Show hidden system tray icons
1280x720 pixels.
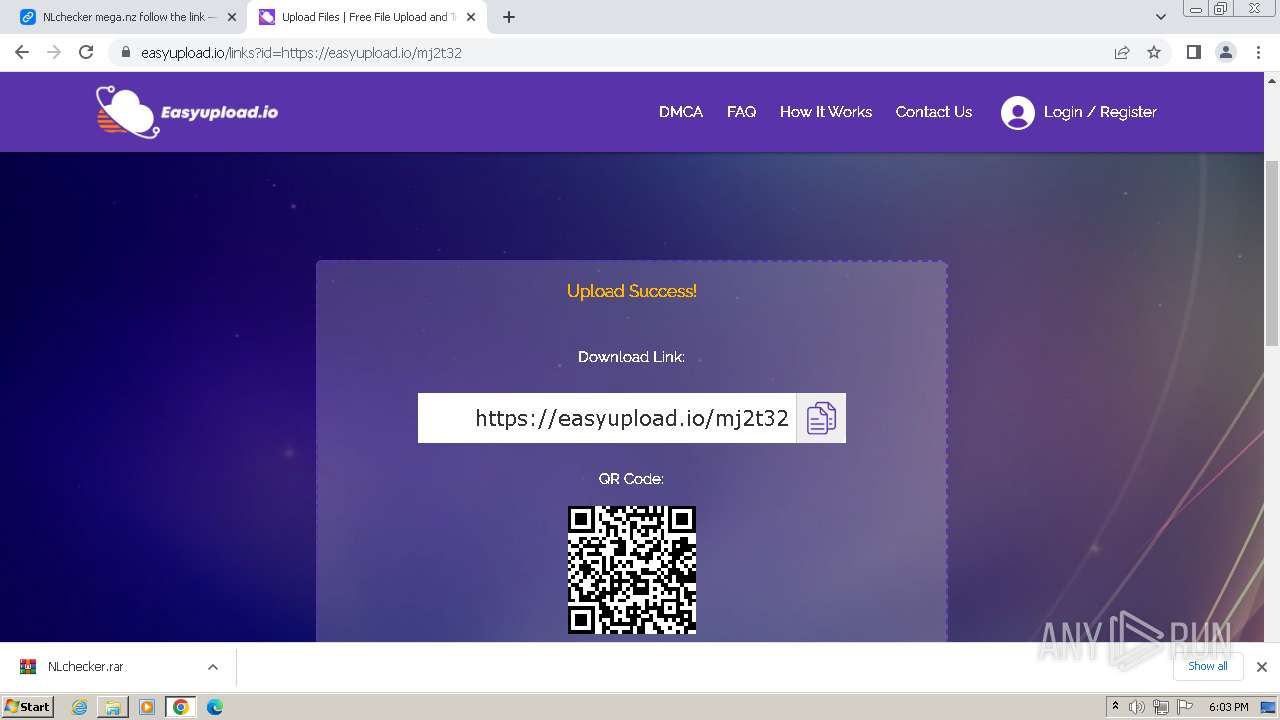tap(1115, 707)
